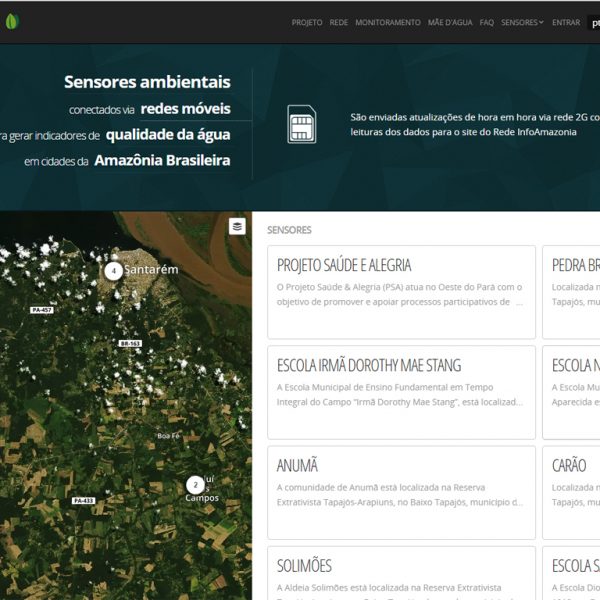Click the green leaf site logo
Image resolution: width=600 pixels, height=600 pixels.
point(12,21)
